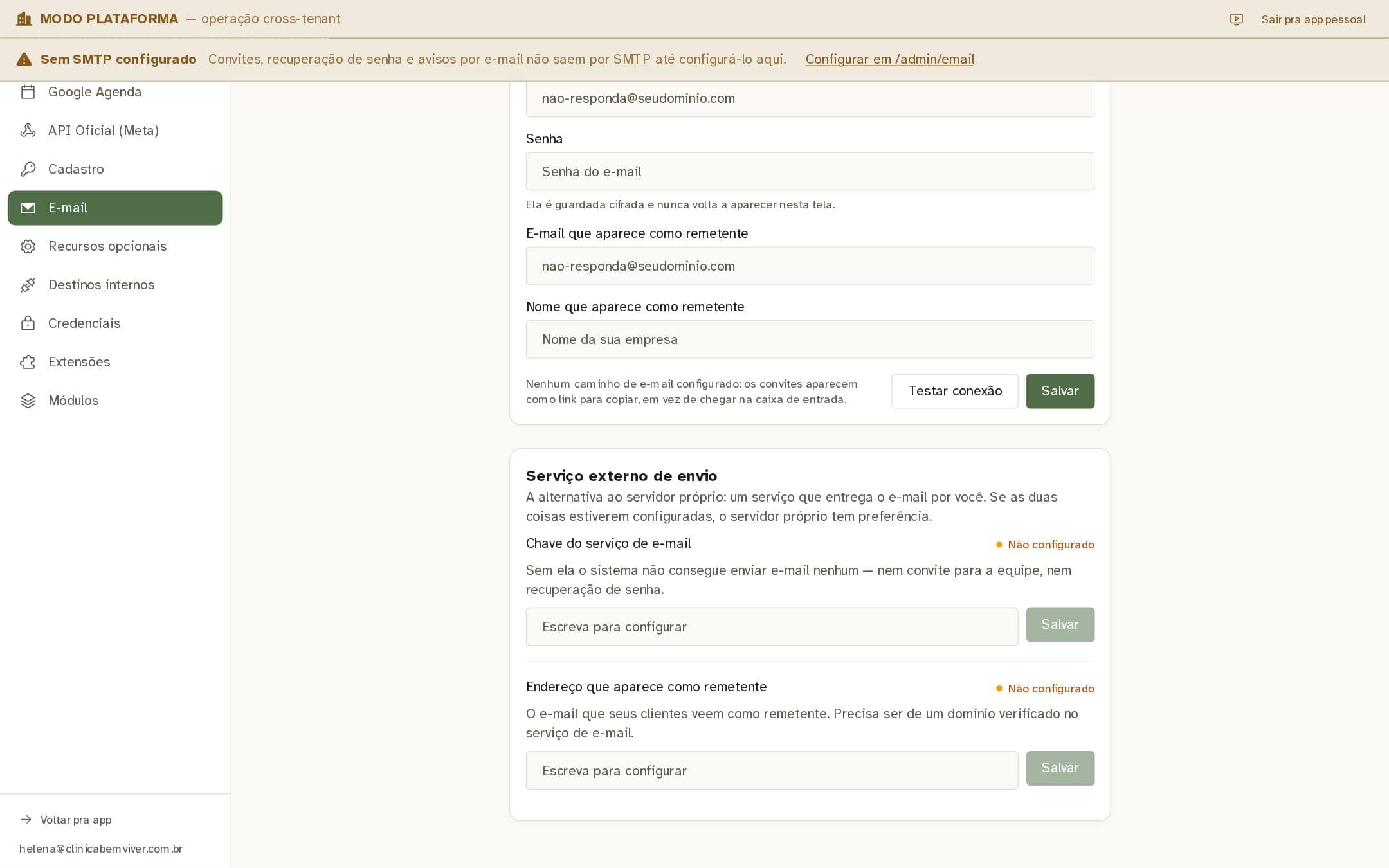The image size is (1389, 868).
Task: Click the Google Agenda calendar icon
Action: tap(28, 92)
